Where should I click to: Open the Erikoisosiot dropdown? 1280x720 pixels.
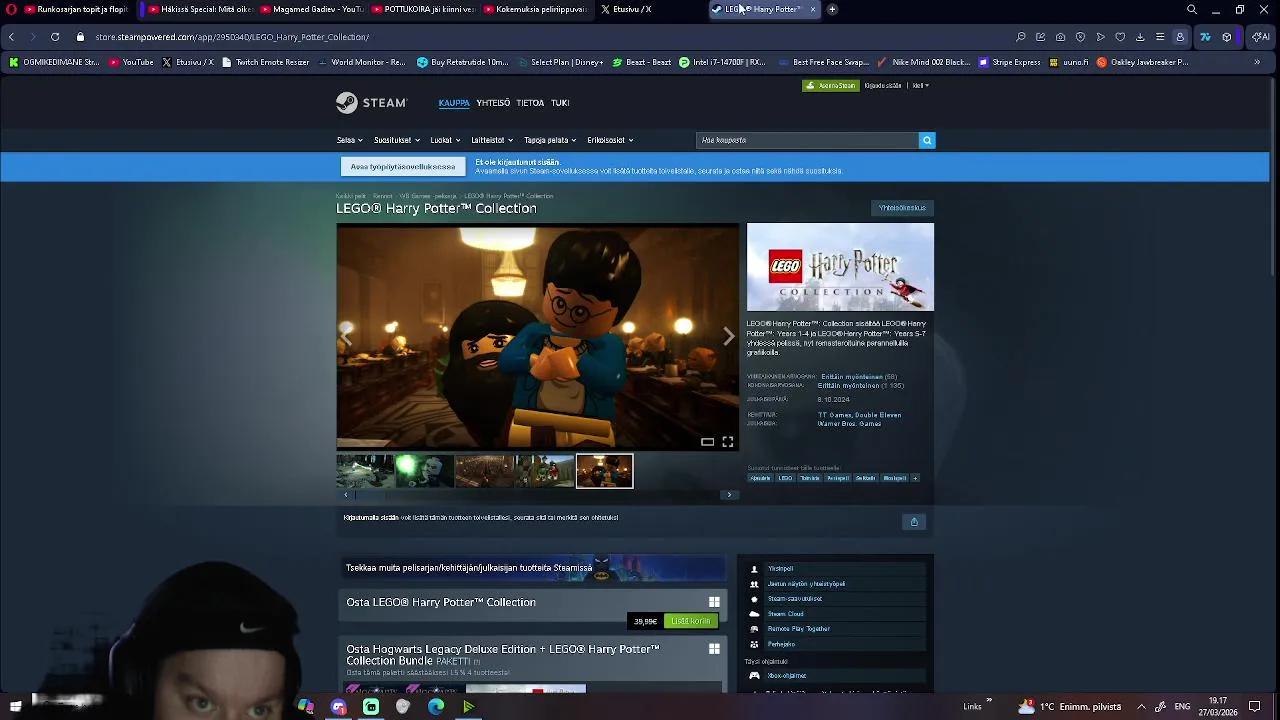click(x=609, y=140)
